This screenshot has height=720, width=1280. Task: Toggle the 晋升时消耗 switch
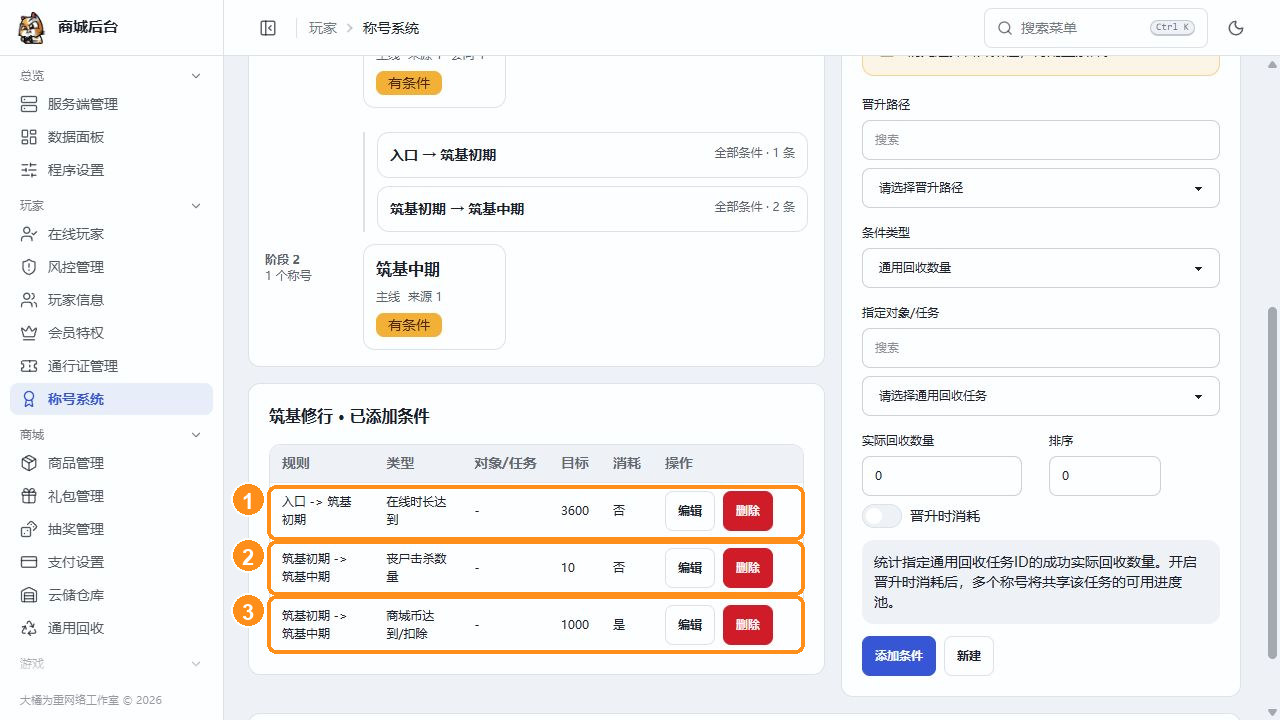click(882, 516)
